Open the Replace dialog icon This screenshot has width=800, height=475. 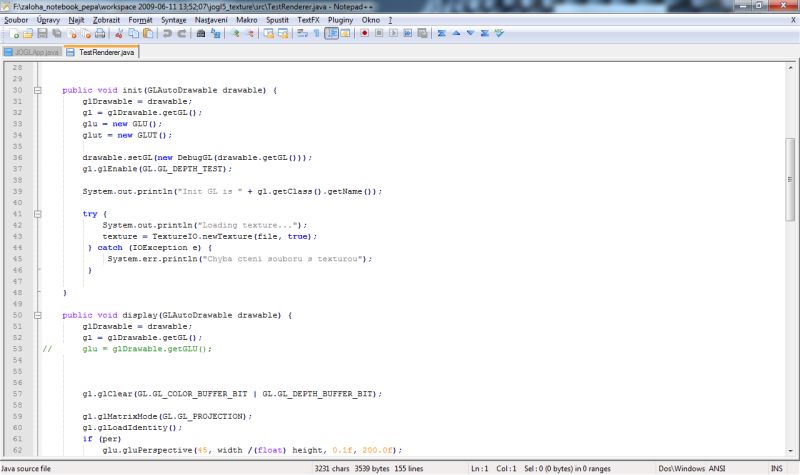[215, 33]
